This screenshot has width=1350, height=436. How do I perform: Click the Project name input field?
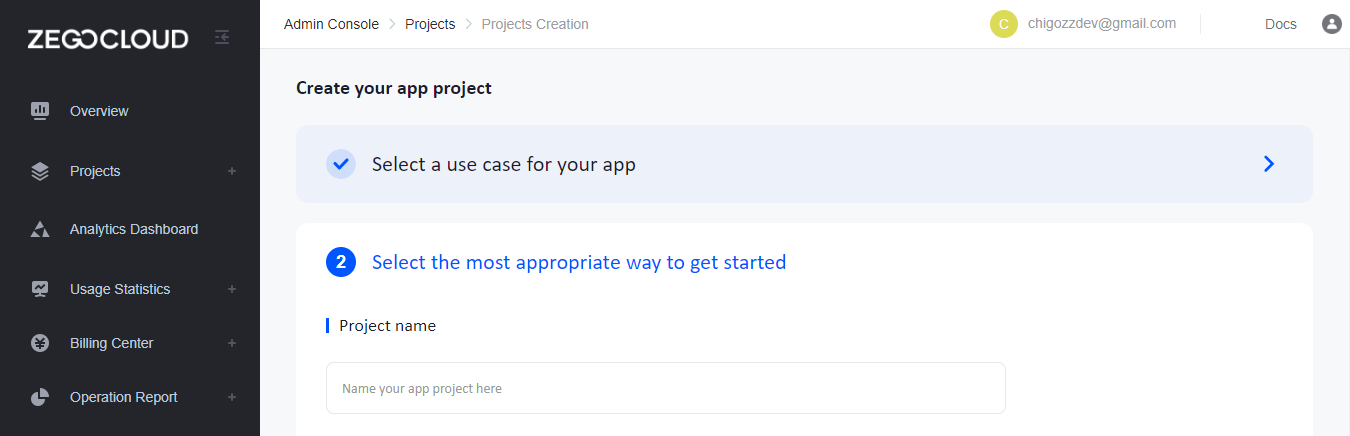point(666,388)
